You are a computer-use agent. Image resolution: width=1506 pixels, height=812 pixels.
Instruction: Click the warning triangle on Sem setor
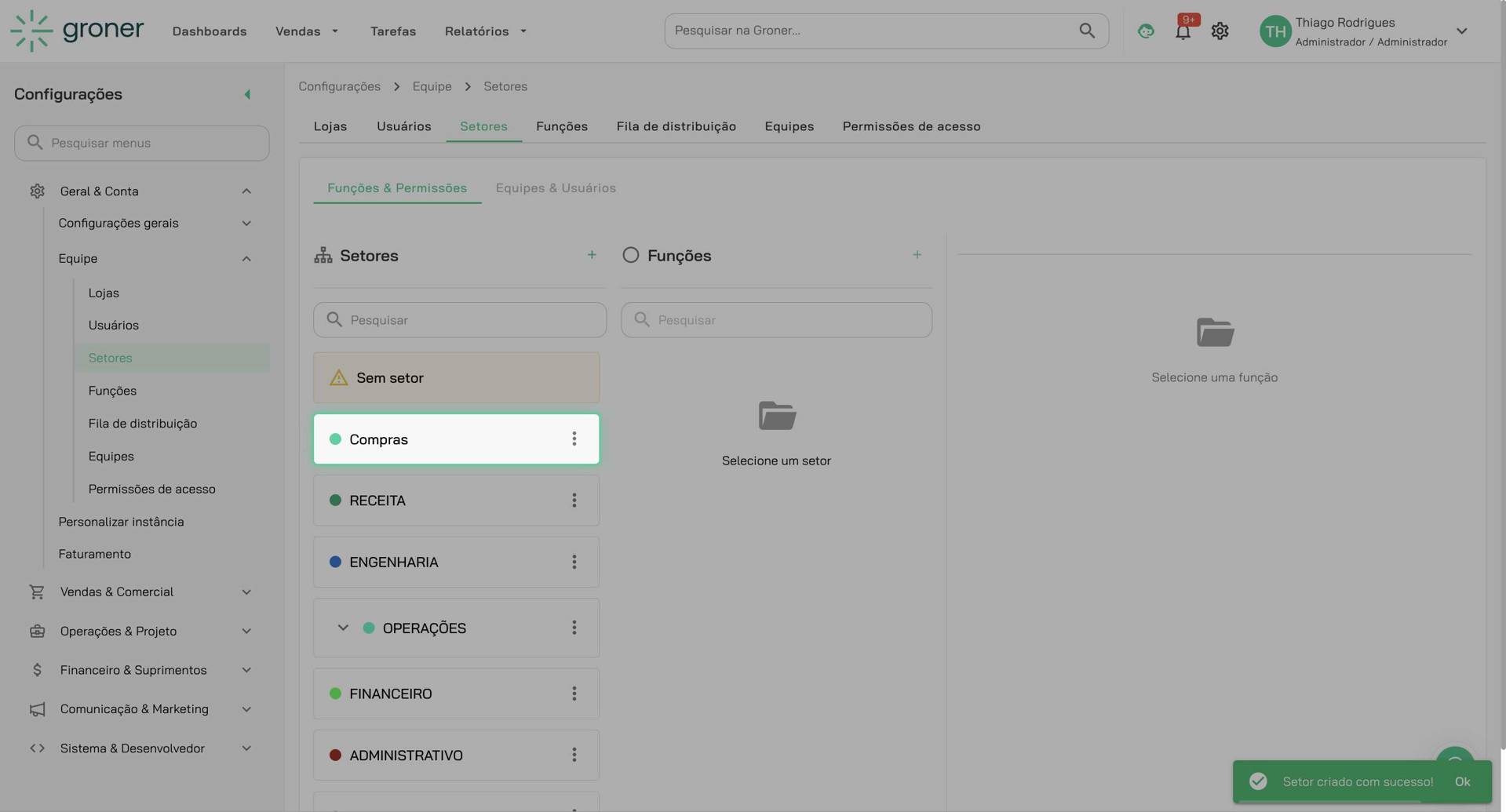337,377
